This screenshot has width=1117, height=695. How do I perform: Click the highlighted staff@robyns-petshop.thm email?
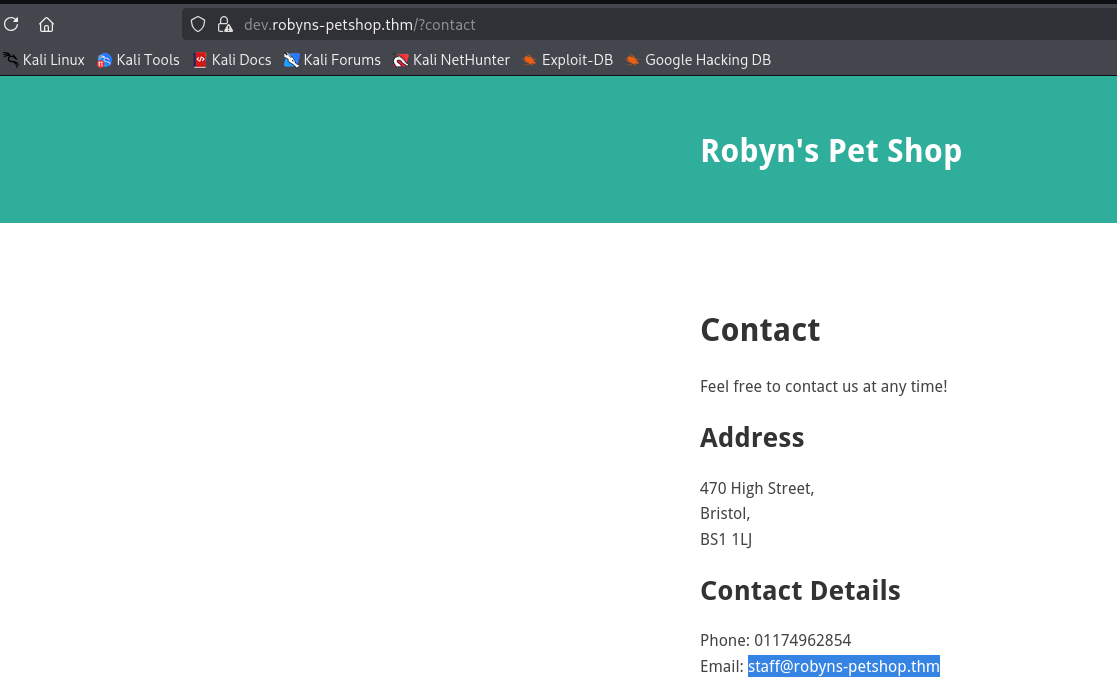[x=843, y=666]
